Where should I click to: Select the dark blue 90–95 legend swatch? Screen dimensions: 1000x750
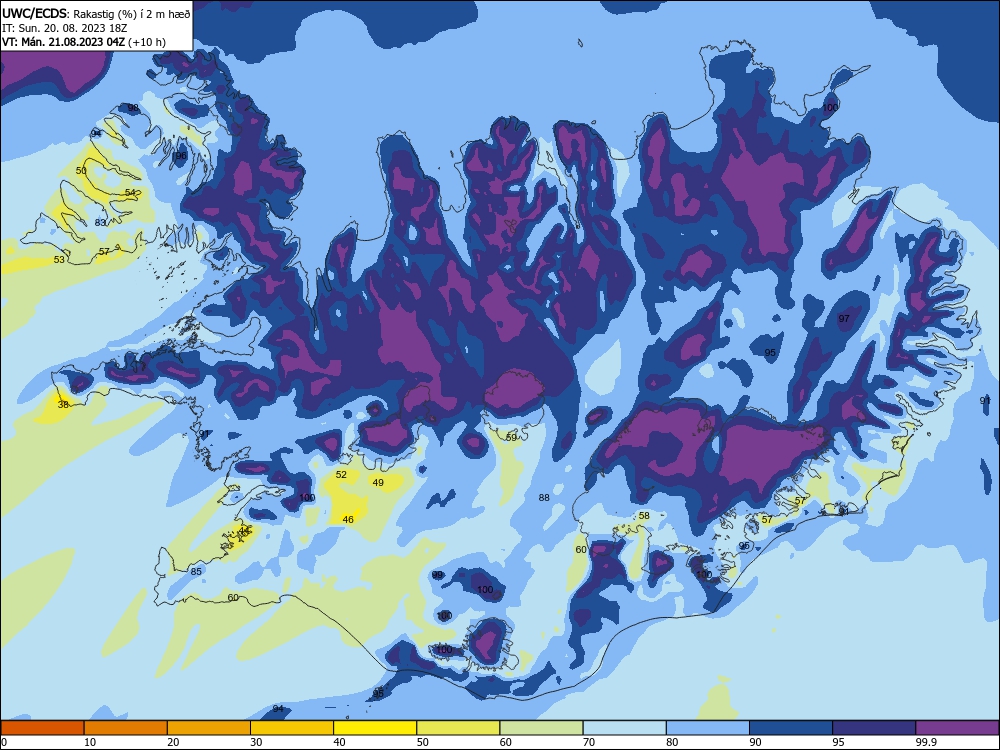point(791,728)
